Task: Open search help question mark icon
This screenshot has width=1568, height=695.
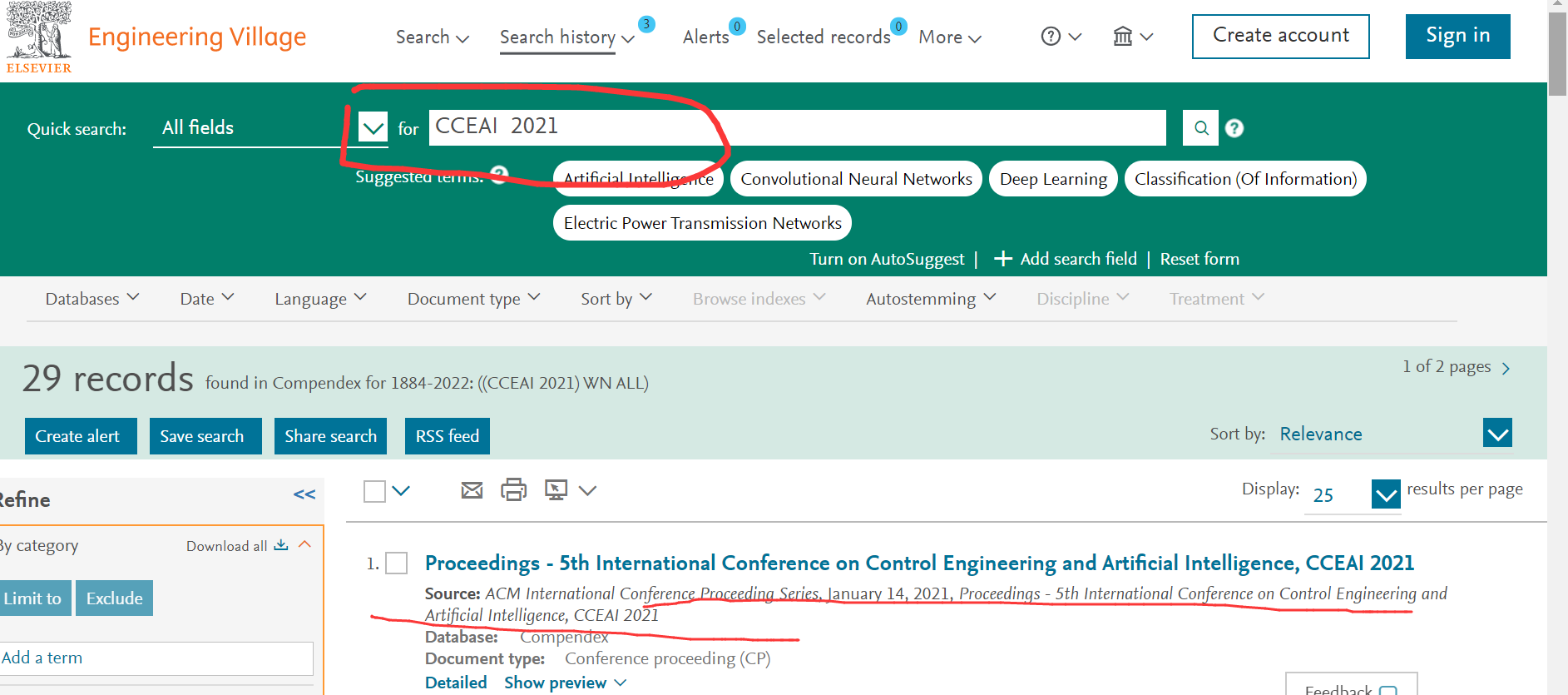Action: point(1234,128)
